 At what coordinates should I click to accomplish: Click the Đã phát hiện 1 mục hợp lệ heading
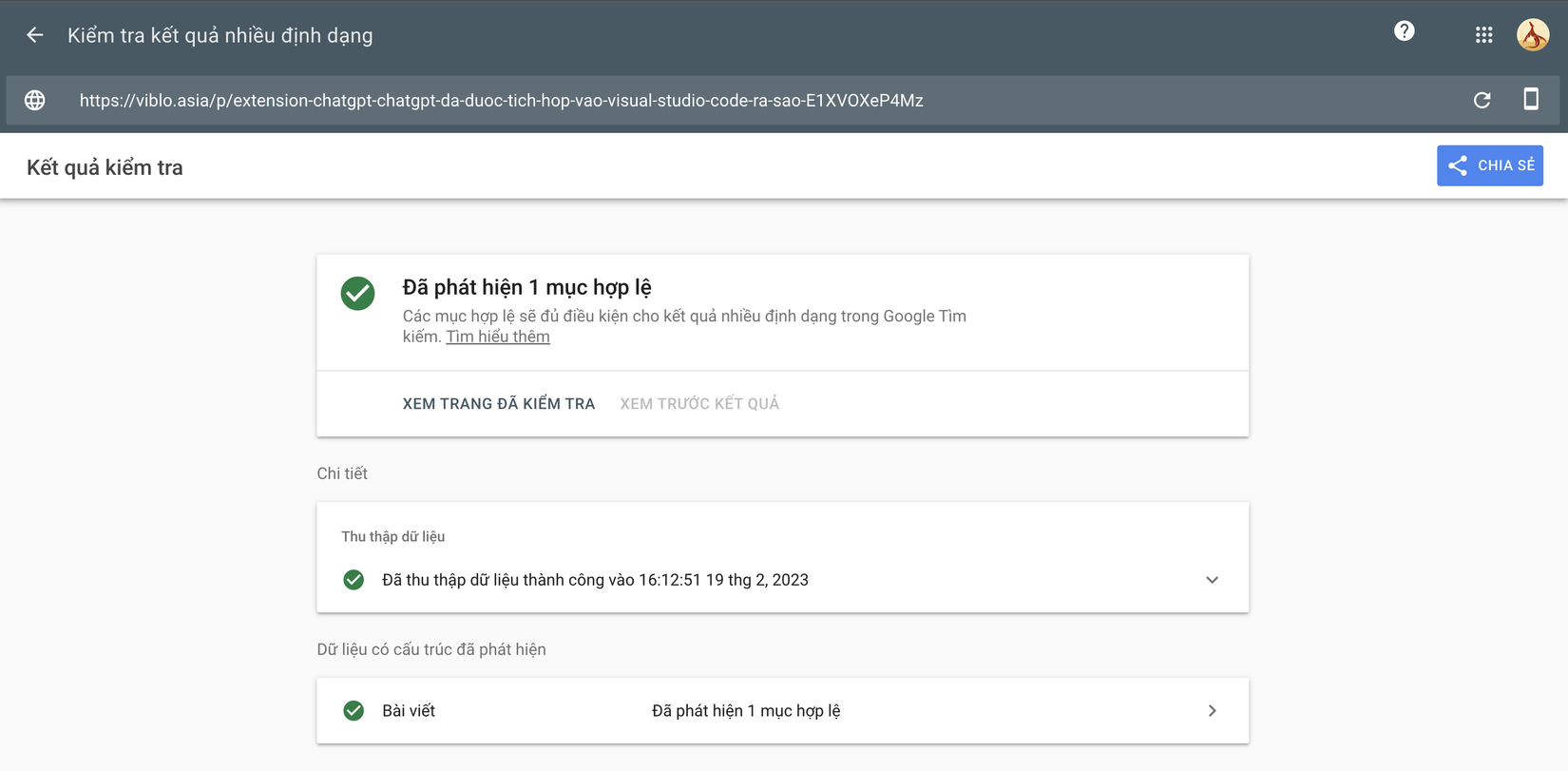pyautogui.click(x=526, y=287)
